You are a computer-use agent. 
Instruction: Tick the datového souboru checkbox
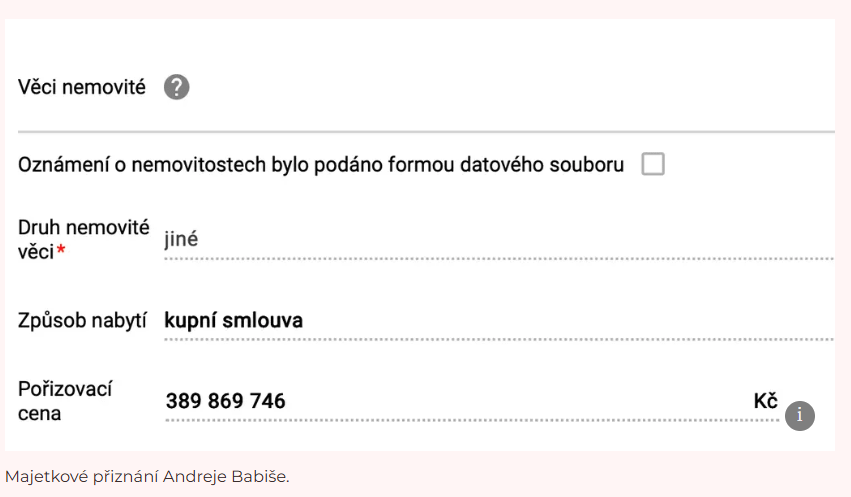coord(652,164)
